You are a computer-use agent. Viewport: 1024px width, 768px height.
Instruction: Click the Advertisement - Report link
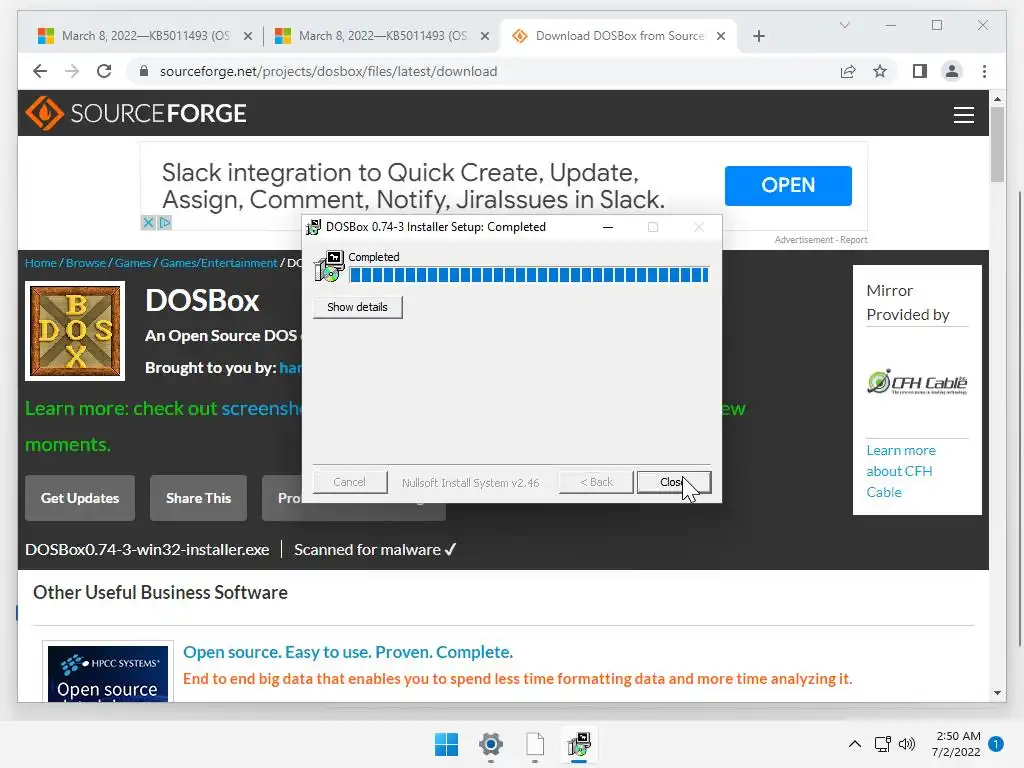tap(821, 240)
